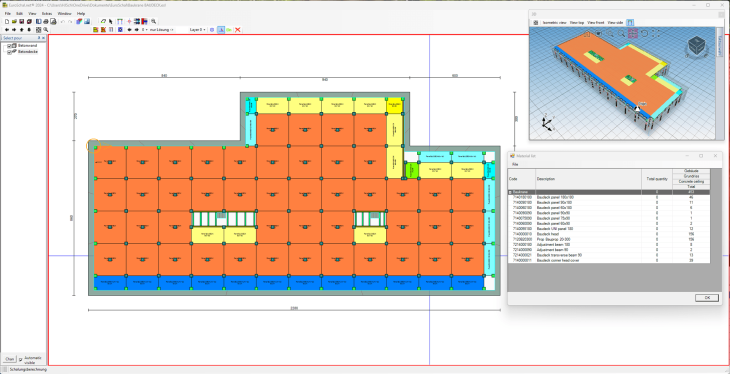
Task: Toggle the Automatic visible checkbox
Action: pyautogui.click(x=20, y=359)
